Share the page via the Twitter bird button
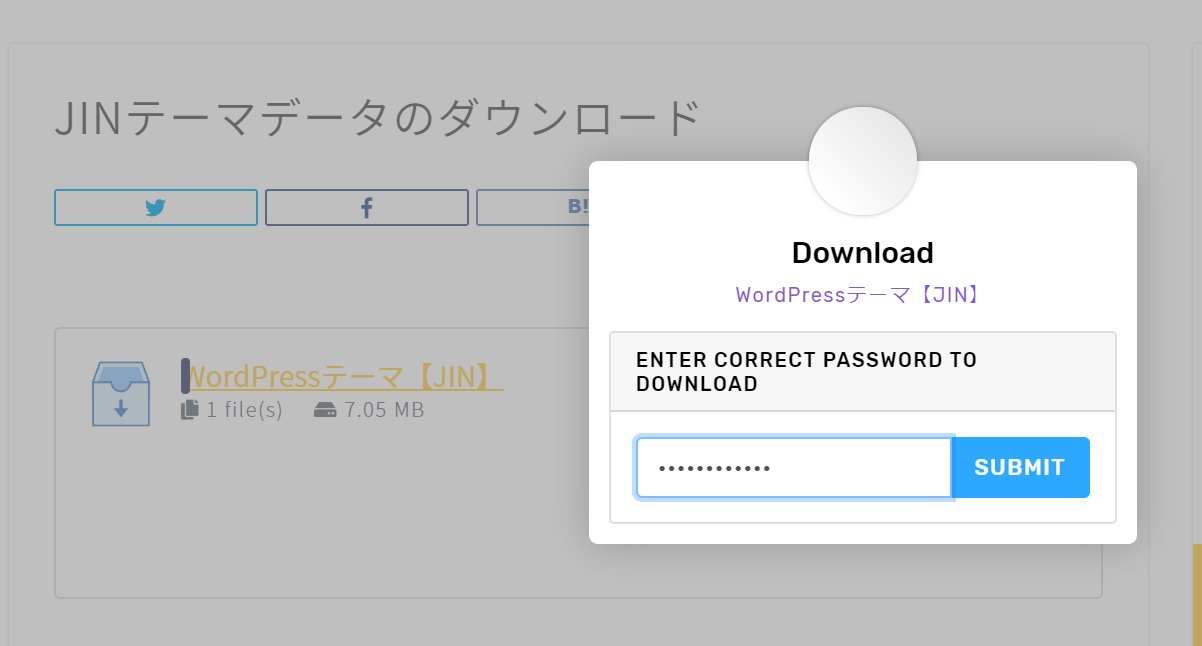Screen dimensions: 1202x646 click(156, 208)
